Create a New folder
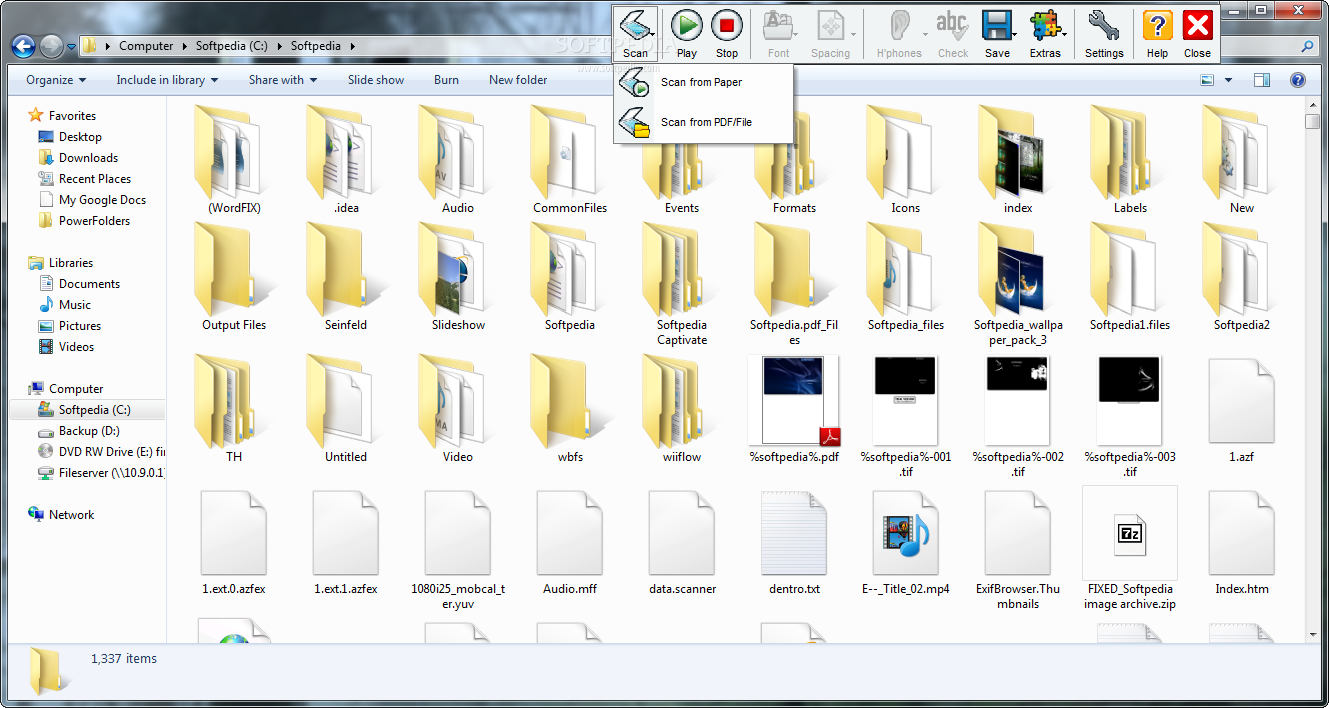This screenshot has width=1329, height=708. tap(518, 80)
